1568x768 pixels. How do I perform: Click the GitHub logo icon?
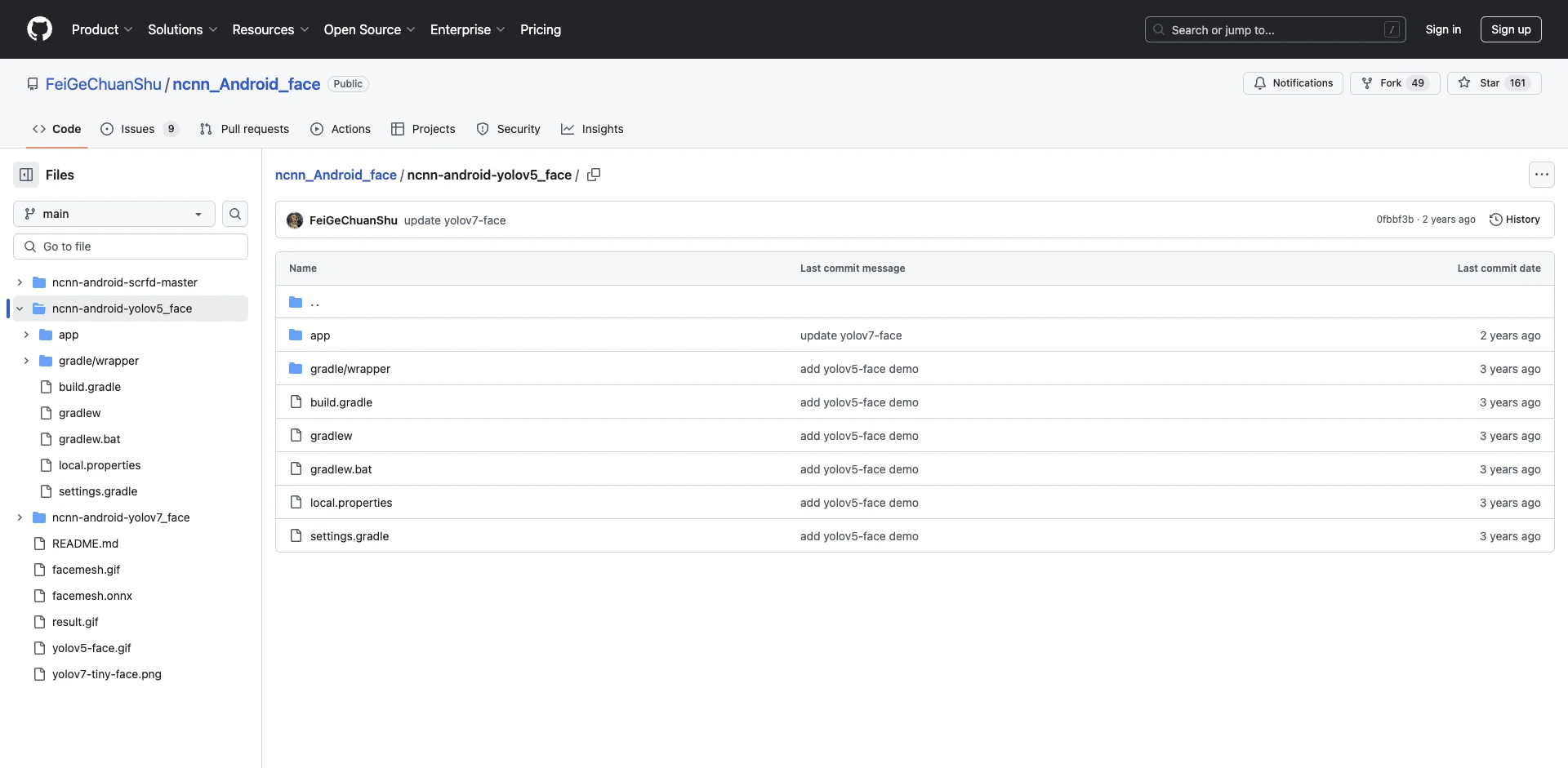point(39,29)
